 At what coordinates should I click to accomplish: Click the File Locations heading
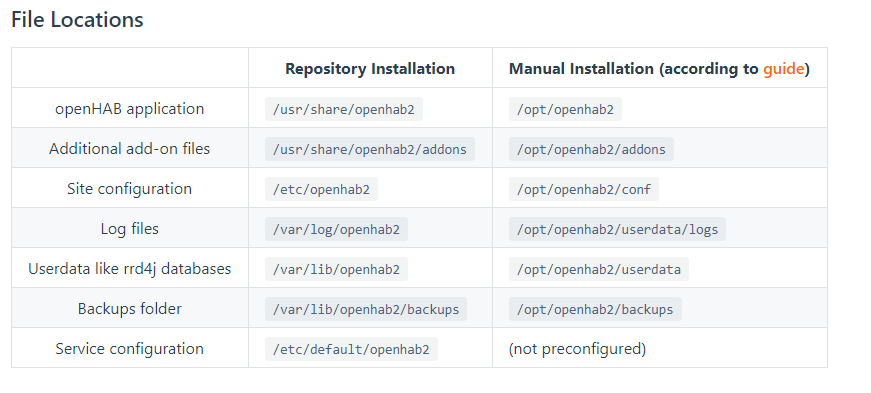coord(77,19)
